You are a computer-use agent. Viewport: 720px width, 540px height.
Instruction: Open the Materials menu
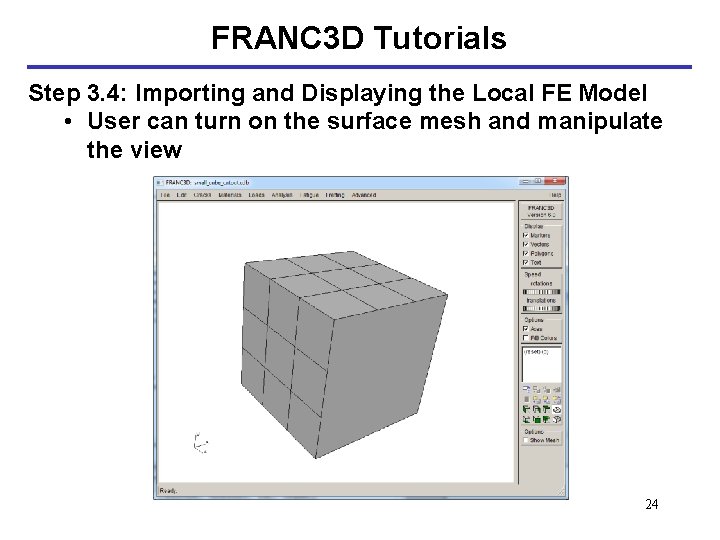(230, 195)
